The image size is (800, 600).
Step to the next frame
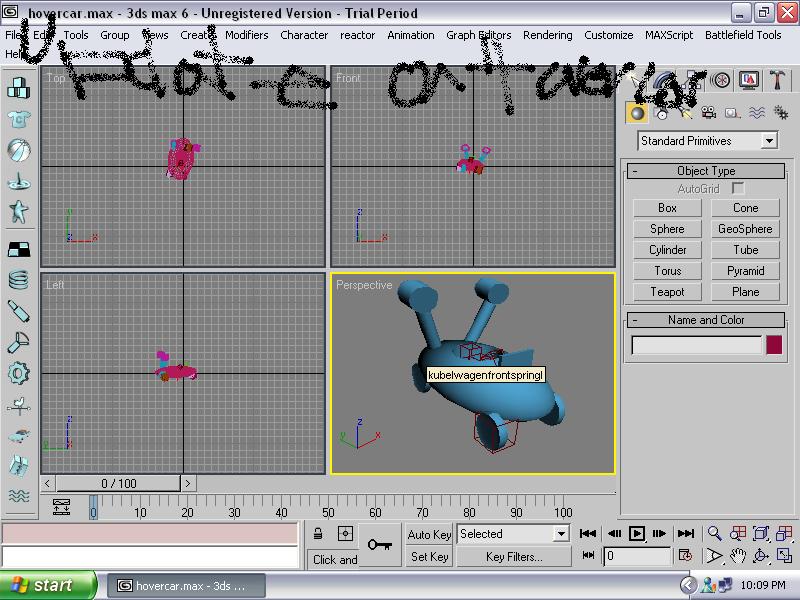click(660, 534)
